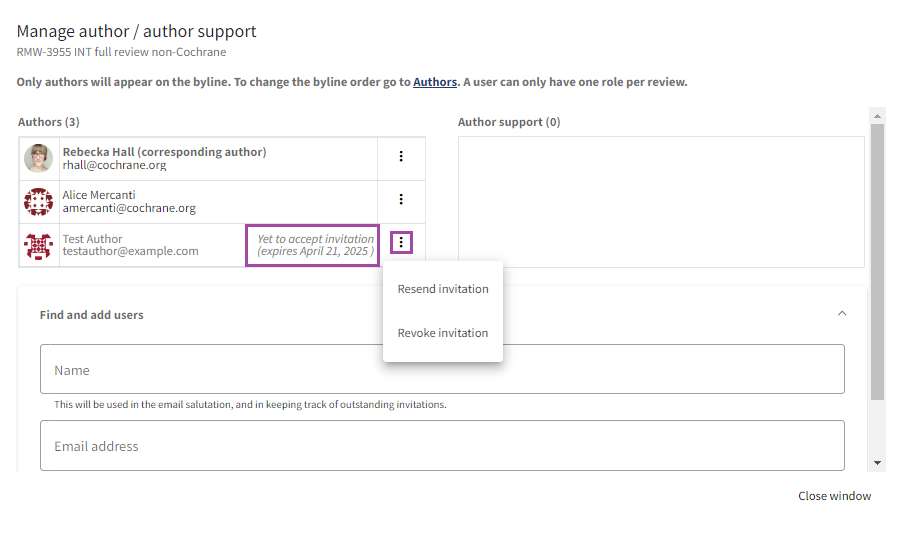This screenshot has width=900, height=537.
Task: Click Rebecka Hall's profile photo
Action: tap(38, 158)
